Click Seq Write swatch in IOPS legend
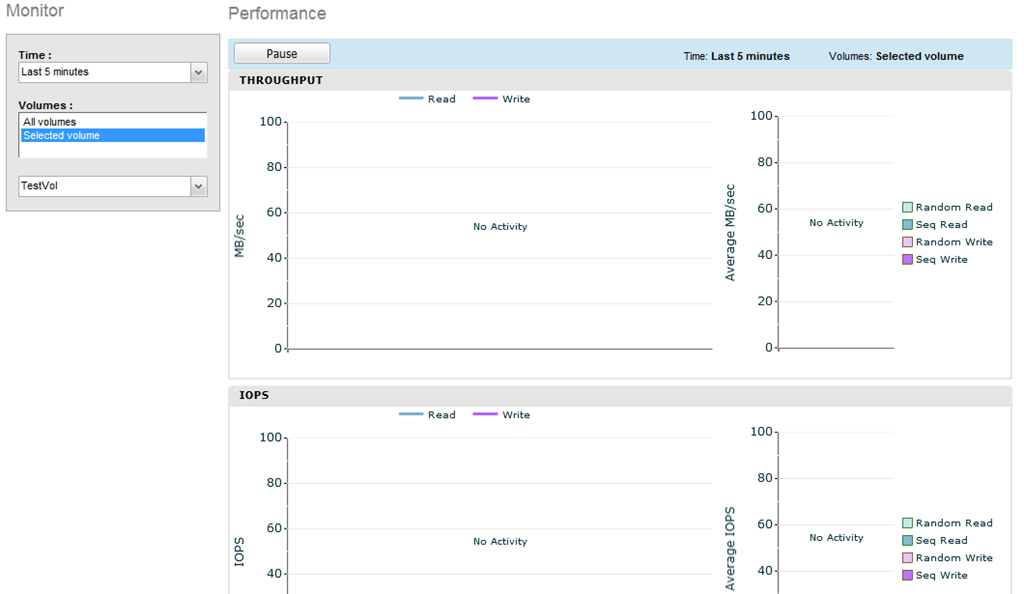Viewport: 1024px width, 594px height. point(907,575)
